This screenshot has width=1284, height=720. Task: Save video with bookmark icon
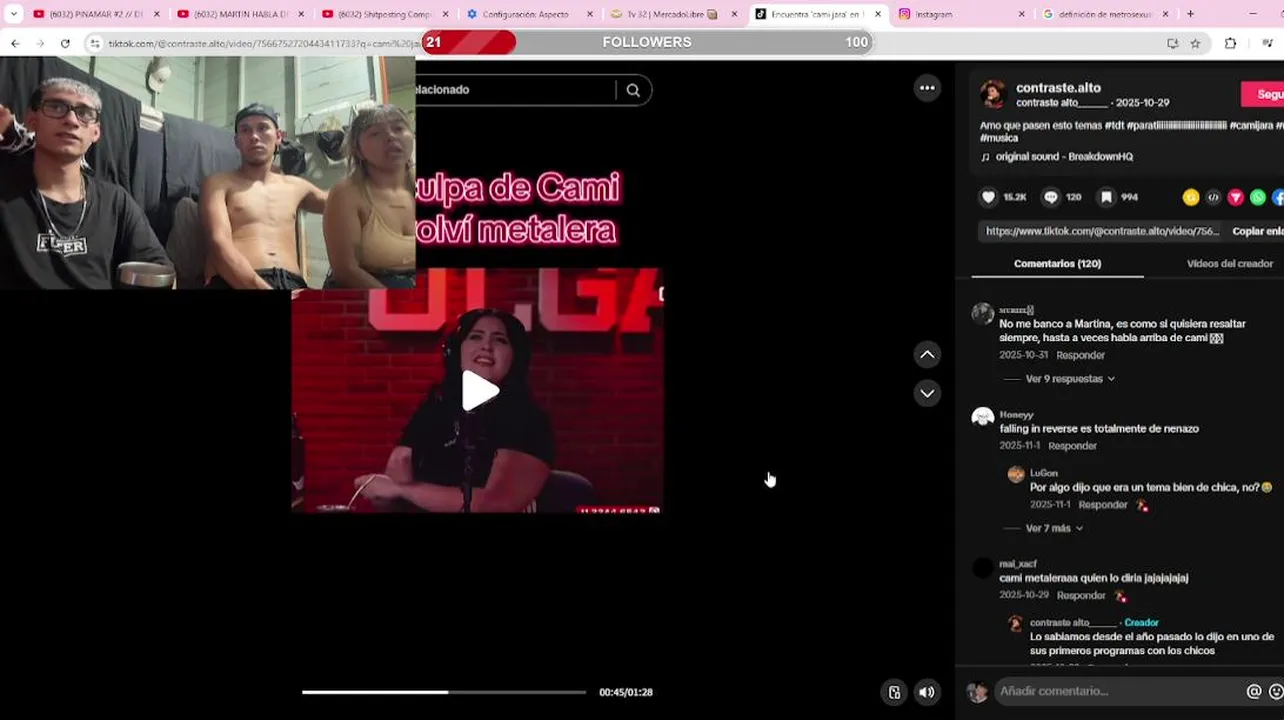point(1106,197)
